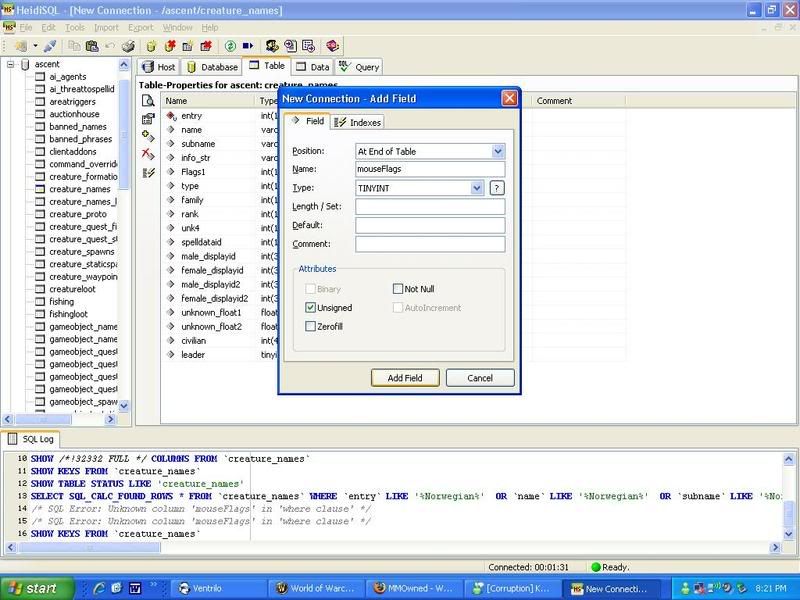Select the SQL Log tab
The width and height of the screenshot is (800, 600).
(31, 439)
